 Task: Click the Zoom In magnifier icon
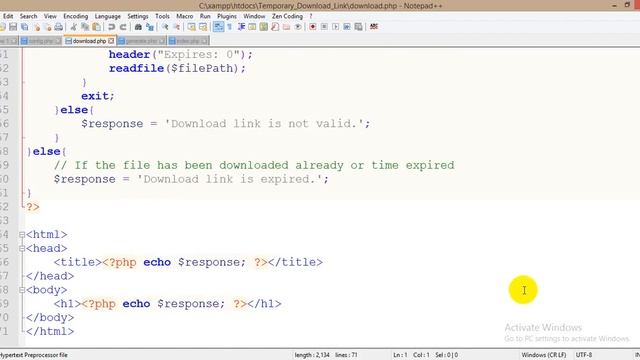[165, 27]
